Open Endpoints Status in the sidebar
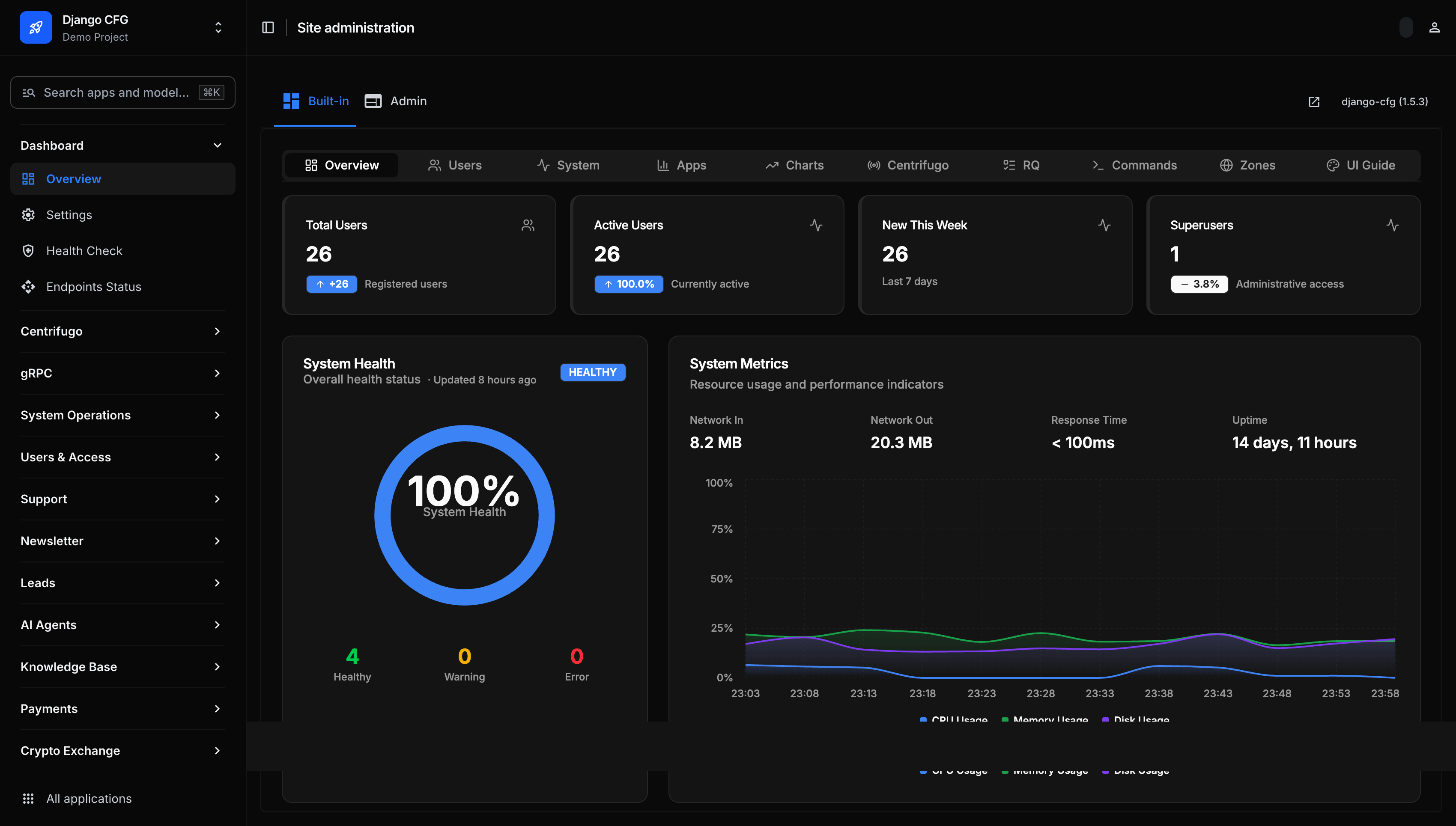 (x=94, y=286)
